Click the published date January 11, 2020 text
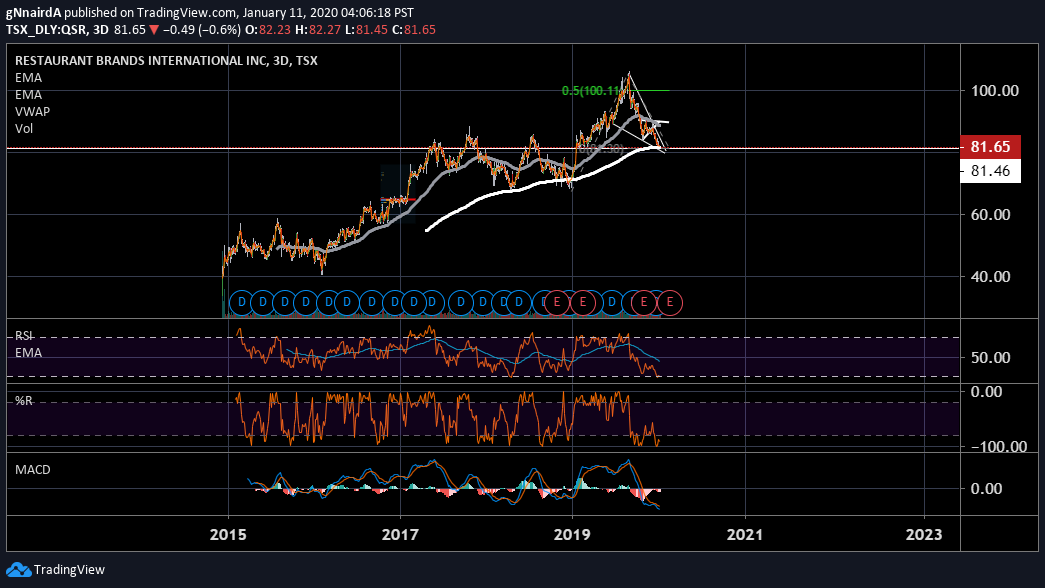This screenshot has height=588, width=1045. click(293, 13)
